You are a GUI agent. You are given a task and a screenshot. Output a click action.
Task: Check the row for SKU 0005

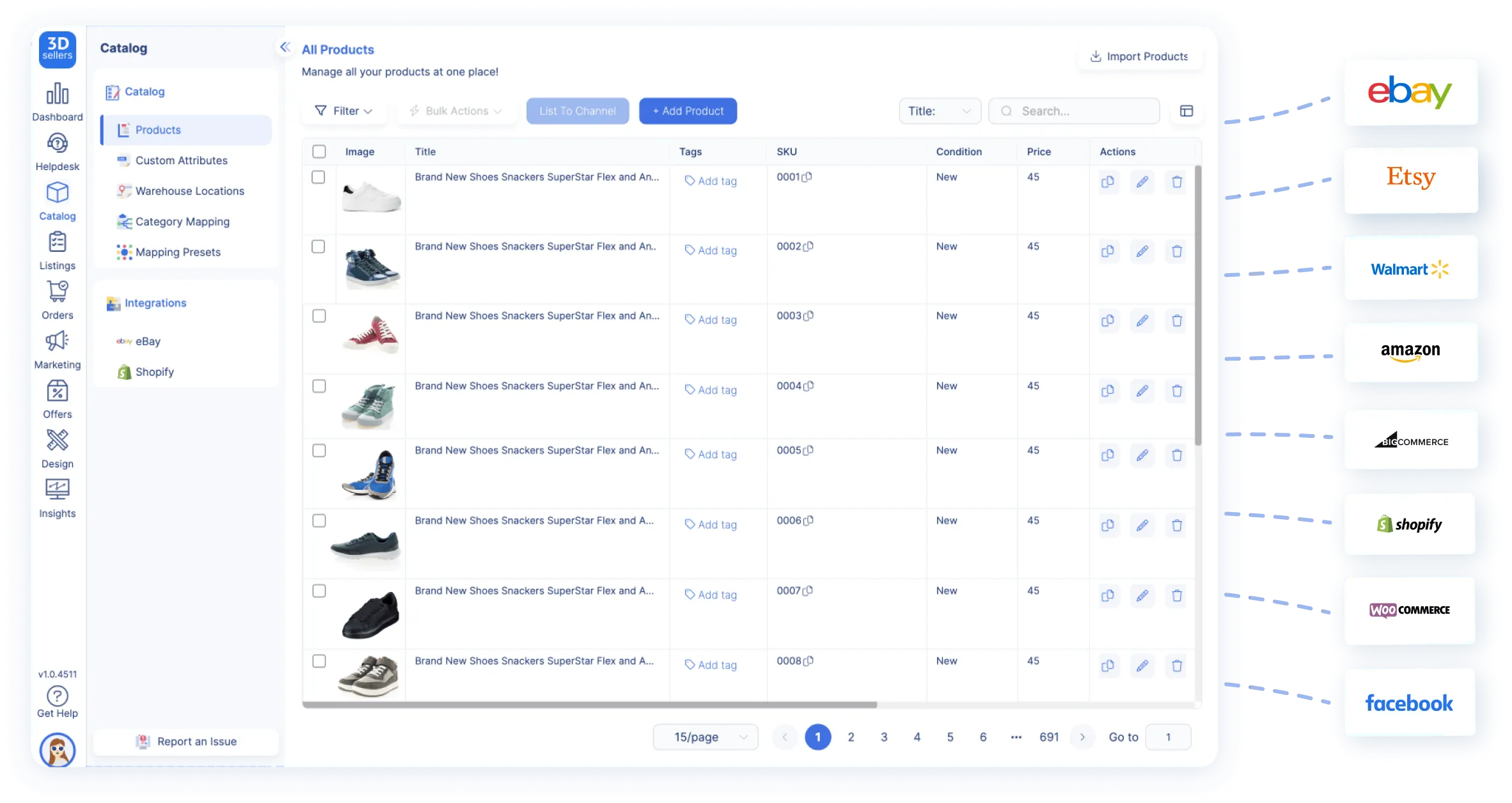click(x=319, y=451)
